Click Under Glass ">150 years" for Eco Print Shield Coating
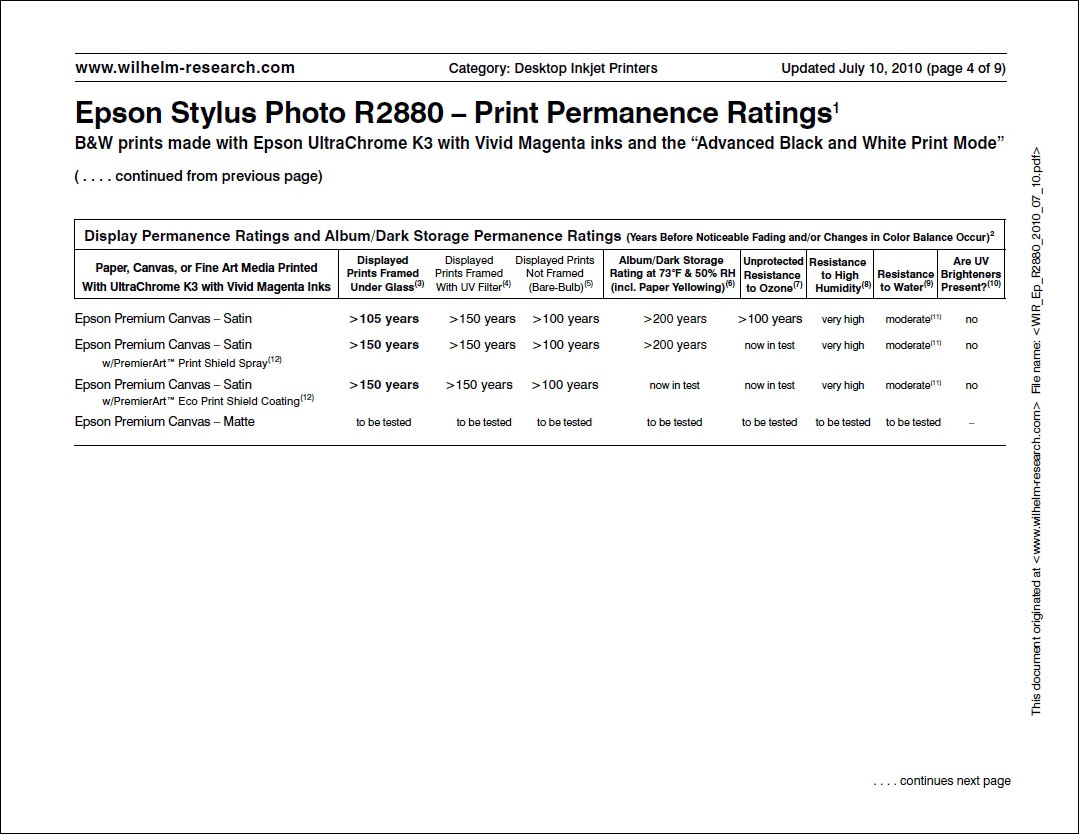Screen dimensions: 1079x834 point(384,385)
